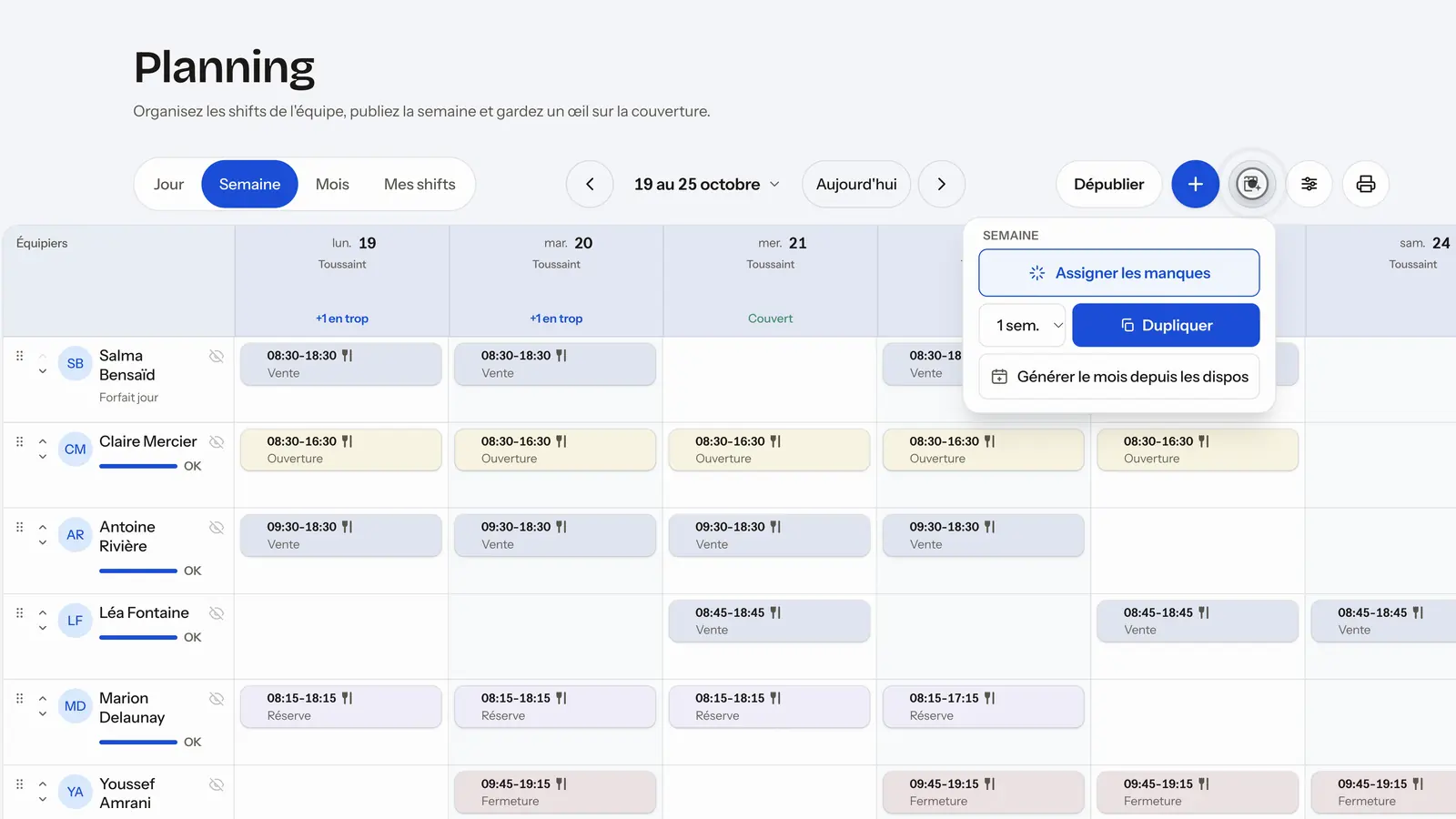Screen dimensions: 1456x819
Task: Click the blue plus add-shift button
Action: 1195,184
